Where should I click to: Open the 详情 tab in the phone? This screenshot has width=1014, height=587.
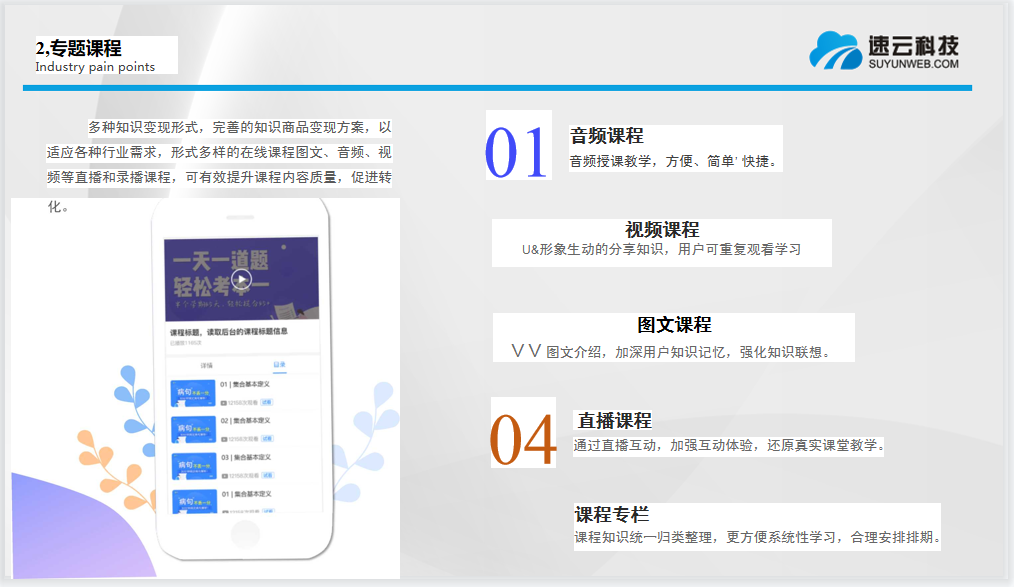point(208,366)
